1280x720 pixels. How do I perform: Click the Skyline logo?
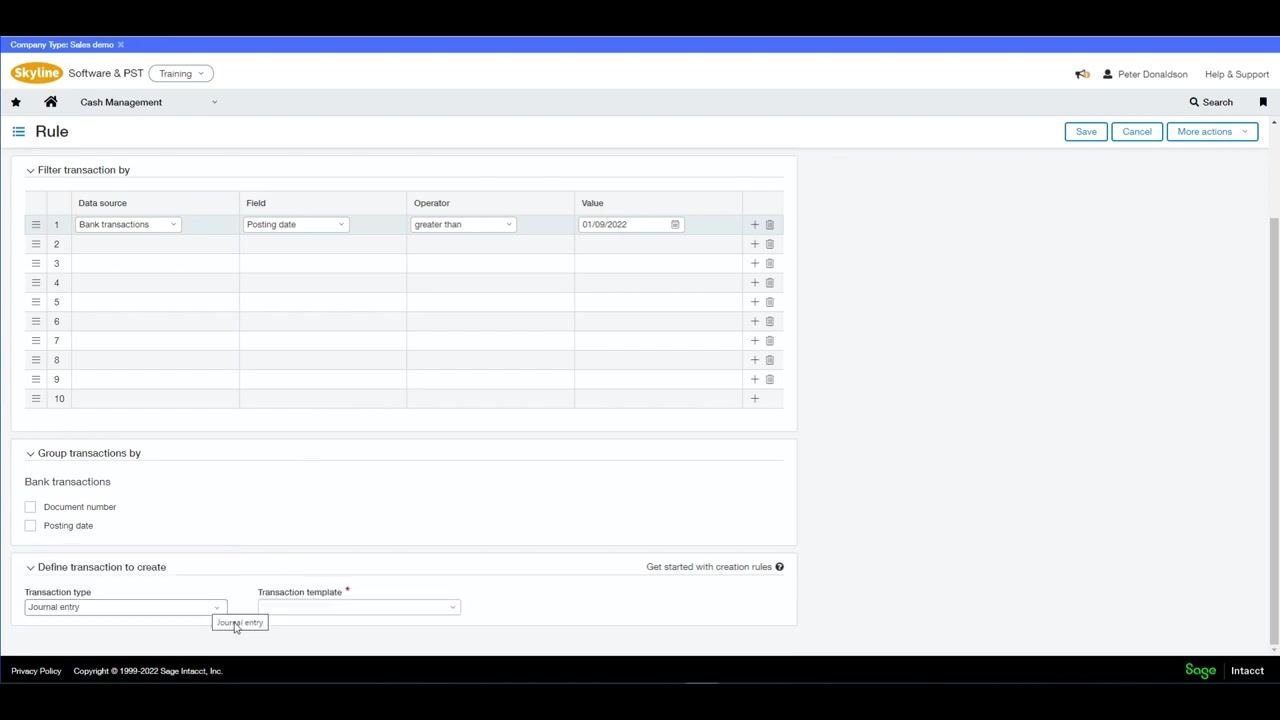[37, 73]
